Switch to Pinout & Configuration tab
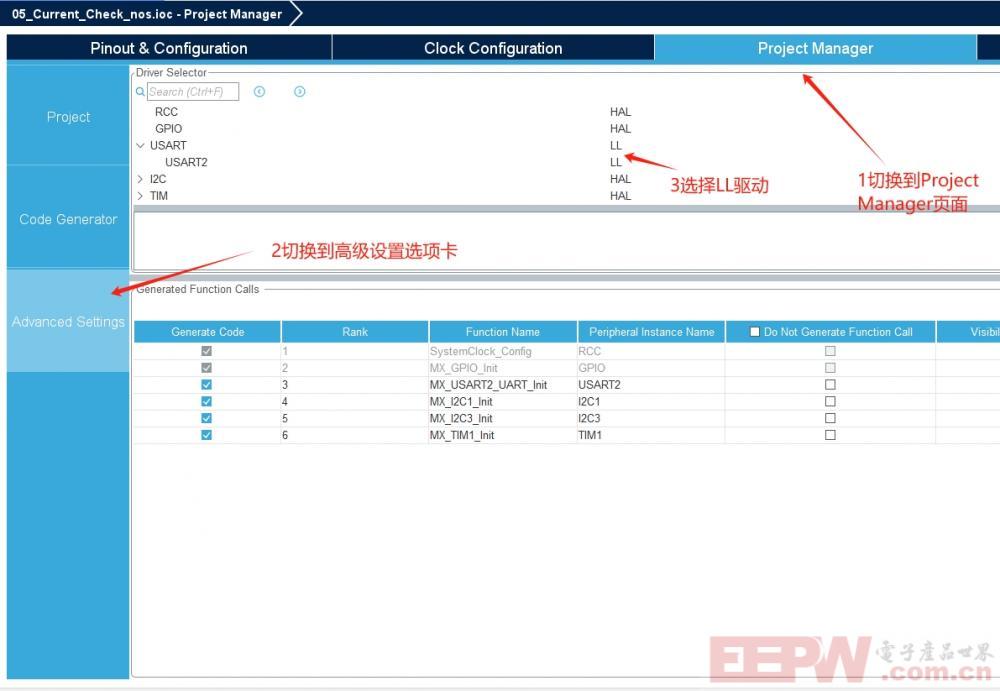The image size is (1000, 691). pyautogui.click(x=169, y=48)
